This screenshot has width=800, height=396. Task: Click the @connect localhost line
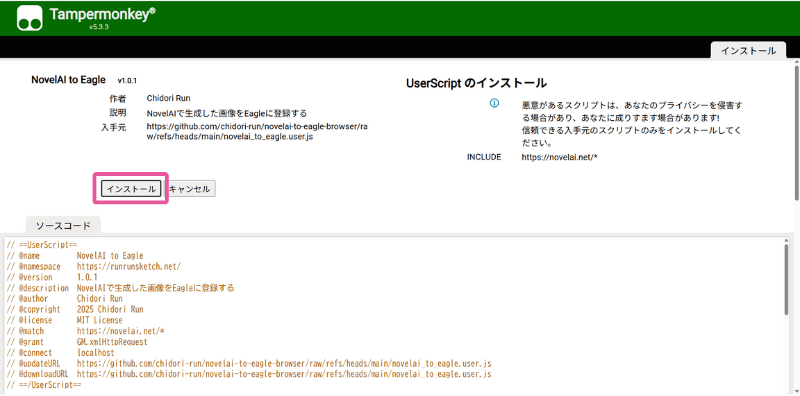(60, 353)
